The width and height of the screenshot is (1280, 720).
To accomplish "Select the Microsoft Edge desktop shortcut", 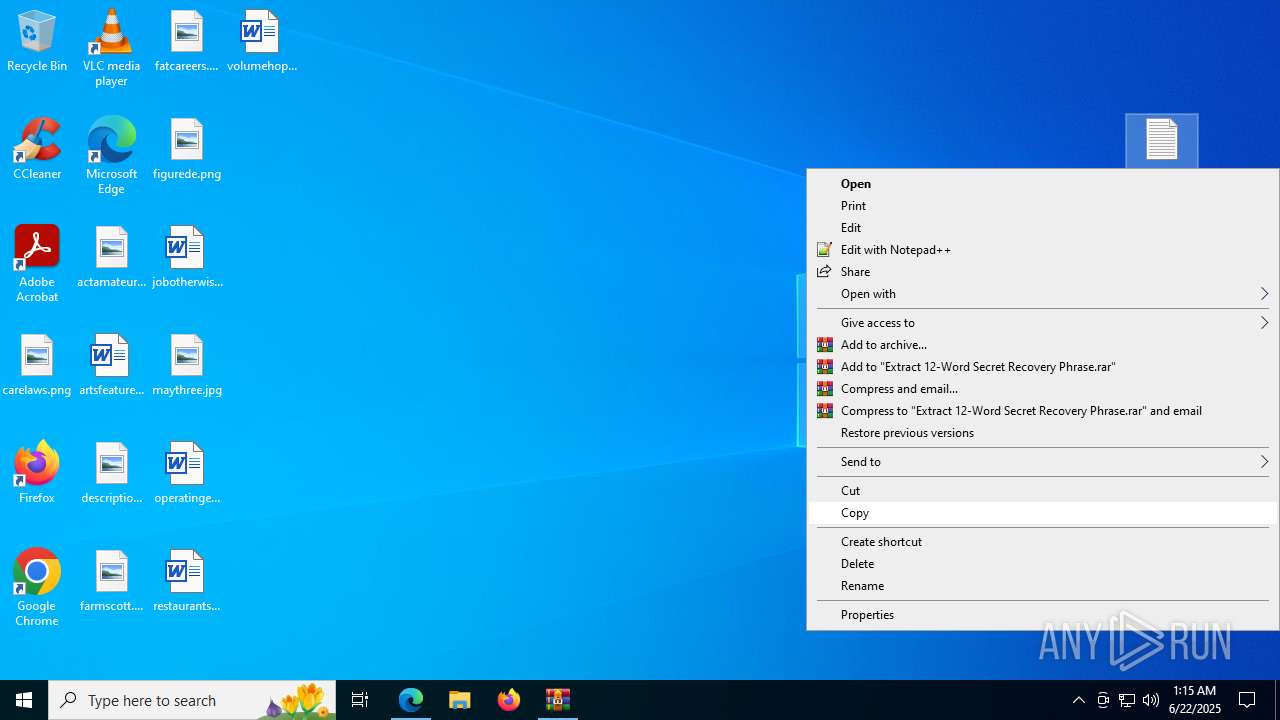I will coord(111,156).
